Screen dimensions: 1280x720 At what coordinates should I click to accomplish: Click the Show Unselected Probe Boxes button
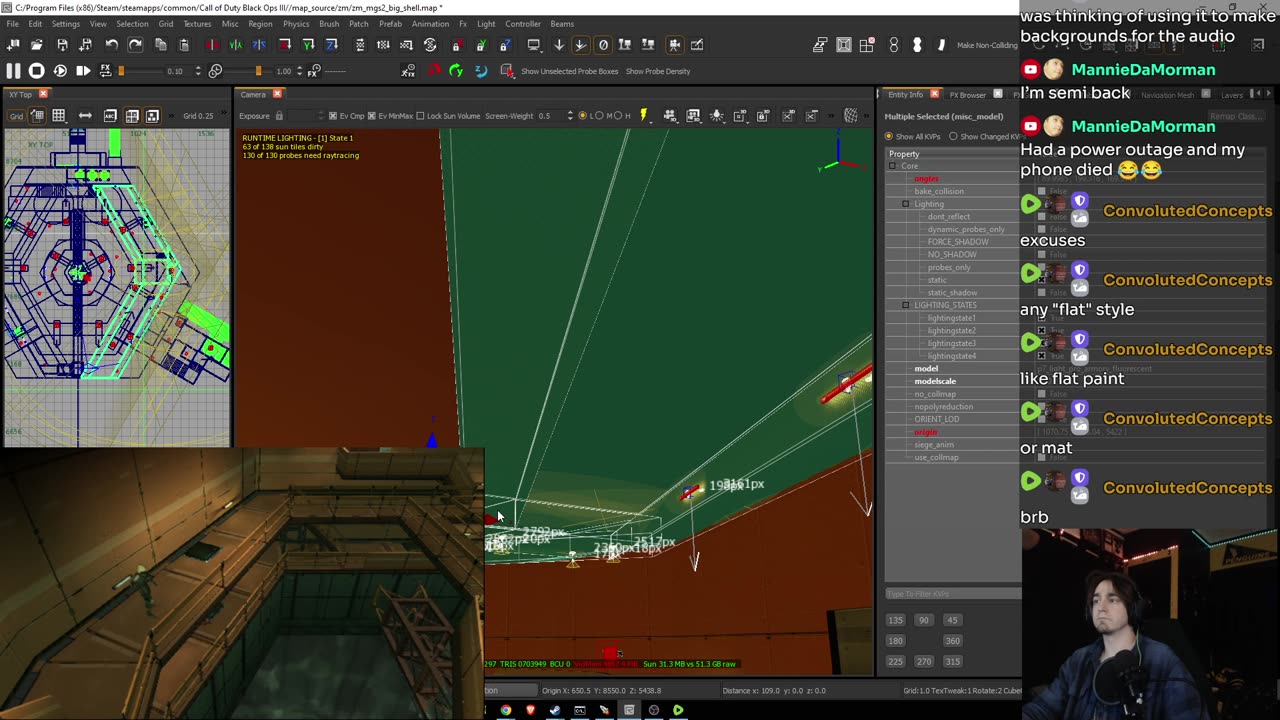(x=570, y=71)
